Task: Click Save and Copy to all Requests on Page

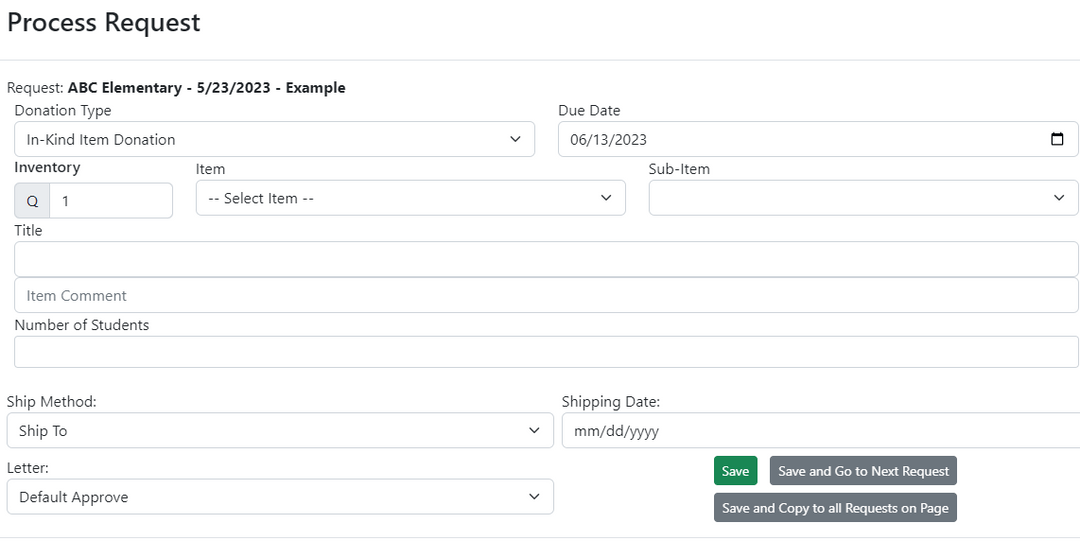Action: coord(835,508)
